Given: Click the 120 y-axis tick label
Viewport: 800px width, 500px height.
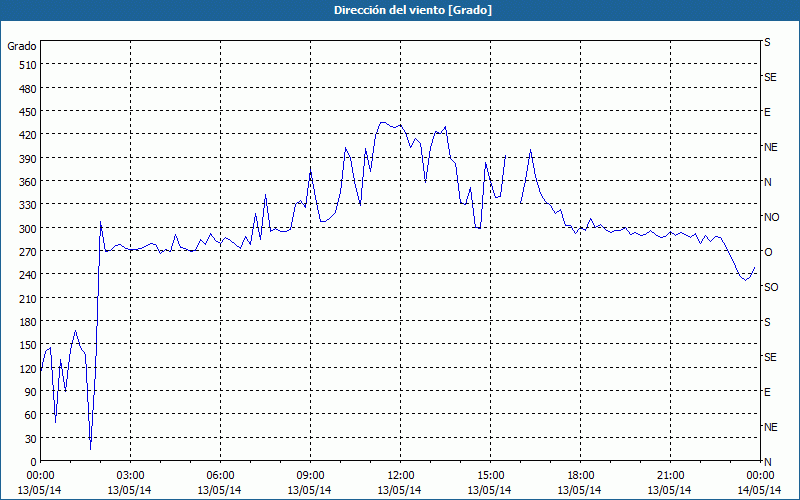Looking at the screenshot, I should [28, 369].
